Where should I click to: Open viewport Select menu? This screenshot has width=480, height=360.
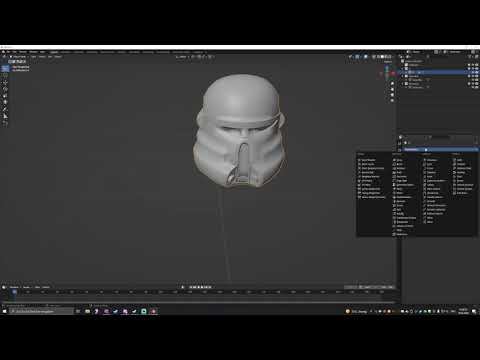tap(42, 57)
